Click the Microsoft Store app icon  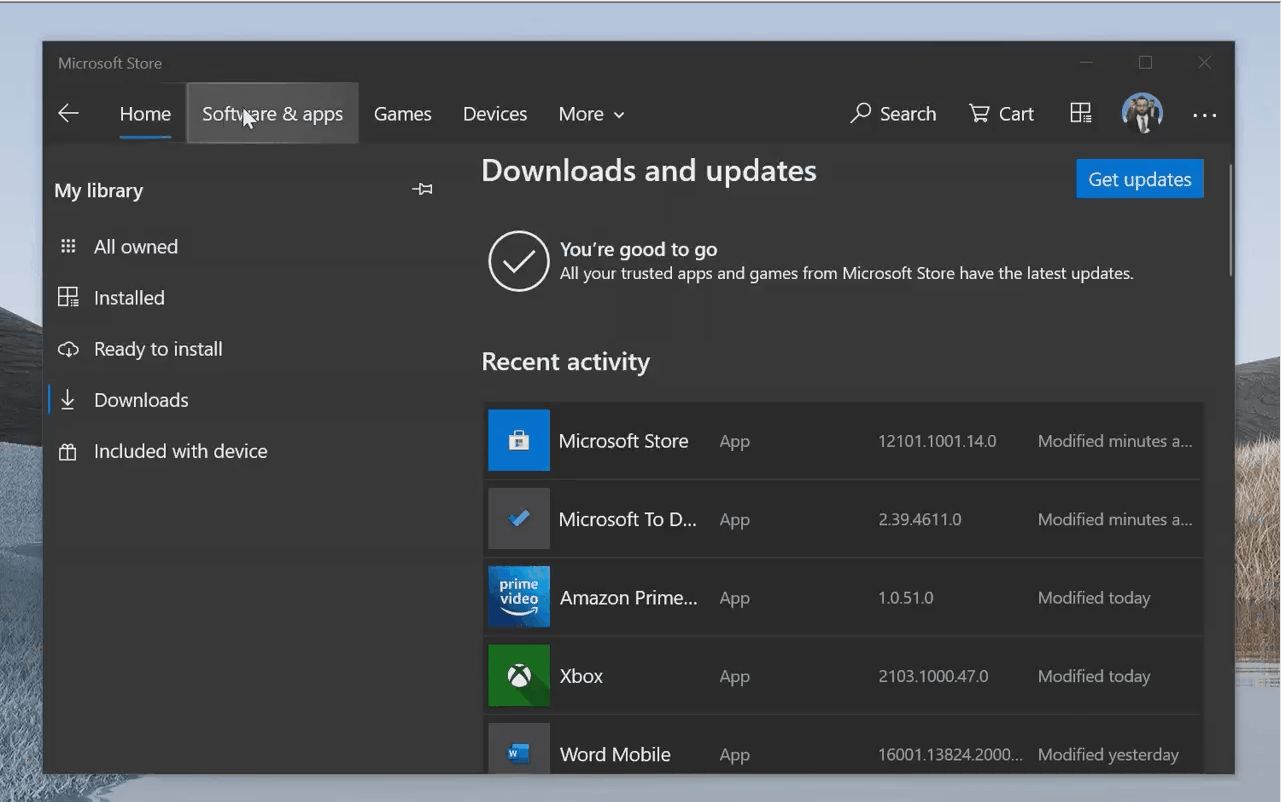click(x=519, y=440)
